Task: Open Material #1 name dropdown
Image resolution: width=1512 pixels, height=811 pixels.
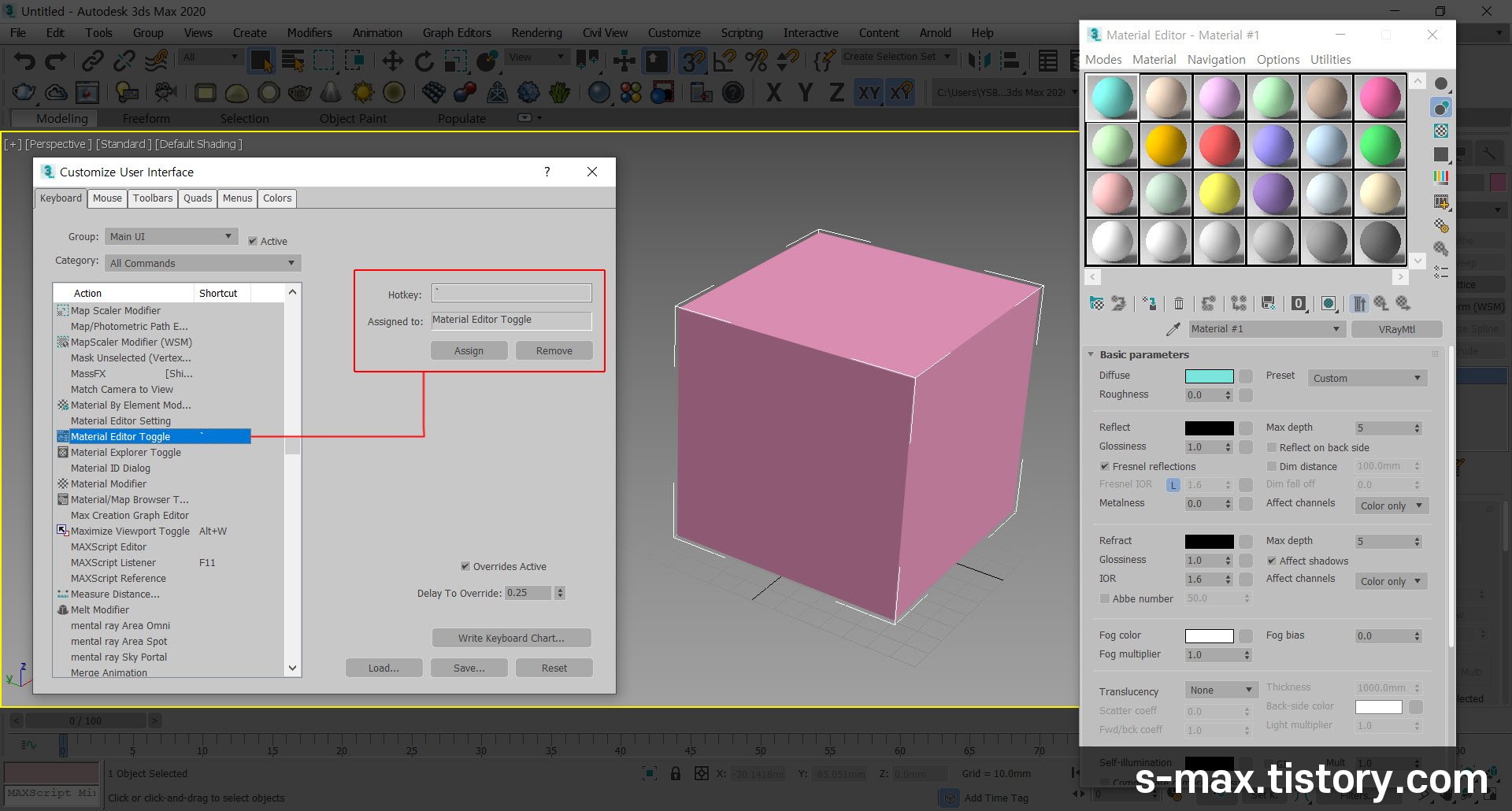Action: point(1266,329)
